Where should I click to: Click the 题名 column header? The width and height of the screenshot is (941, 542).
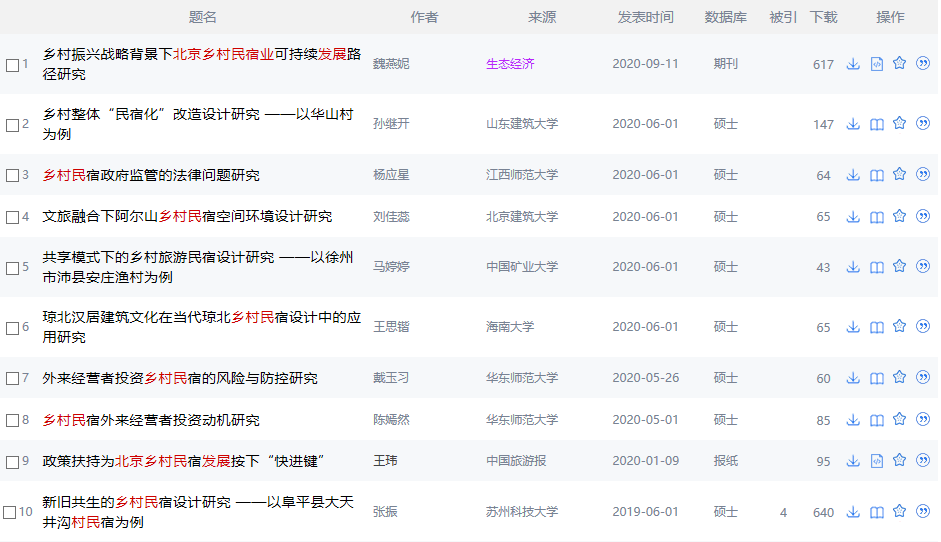coord(202,17)
